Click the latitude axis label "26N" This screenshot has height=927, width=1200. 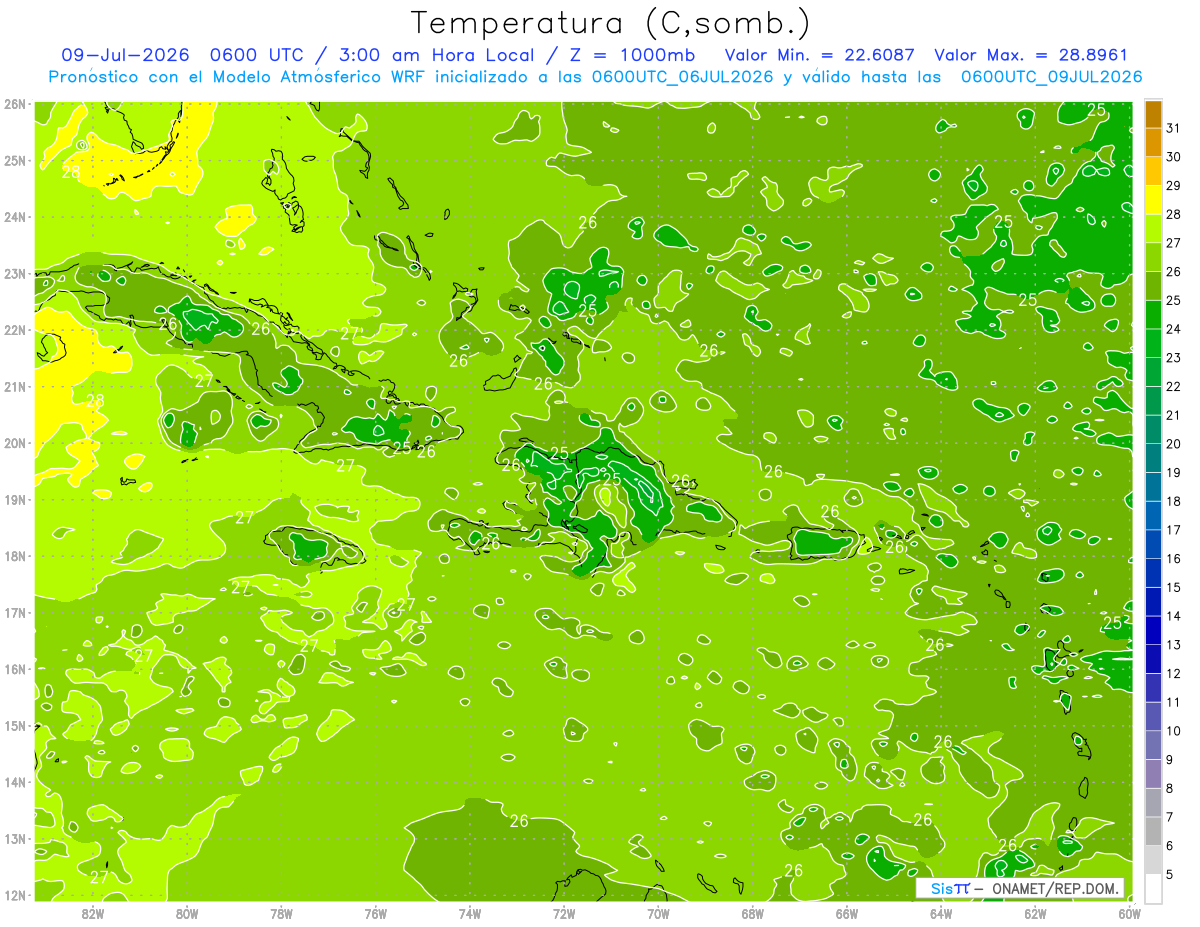[x=15, y=104]
